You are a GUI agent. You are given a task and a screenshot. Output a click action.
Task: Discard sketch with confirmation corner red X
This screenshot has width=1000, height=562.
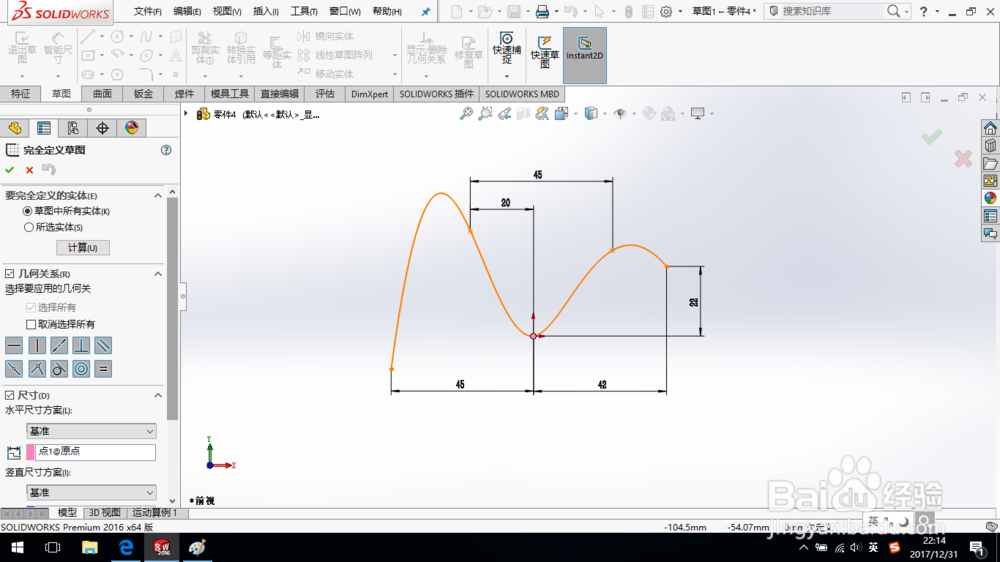[963, 159]
